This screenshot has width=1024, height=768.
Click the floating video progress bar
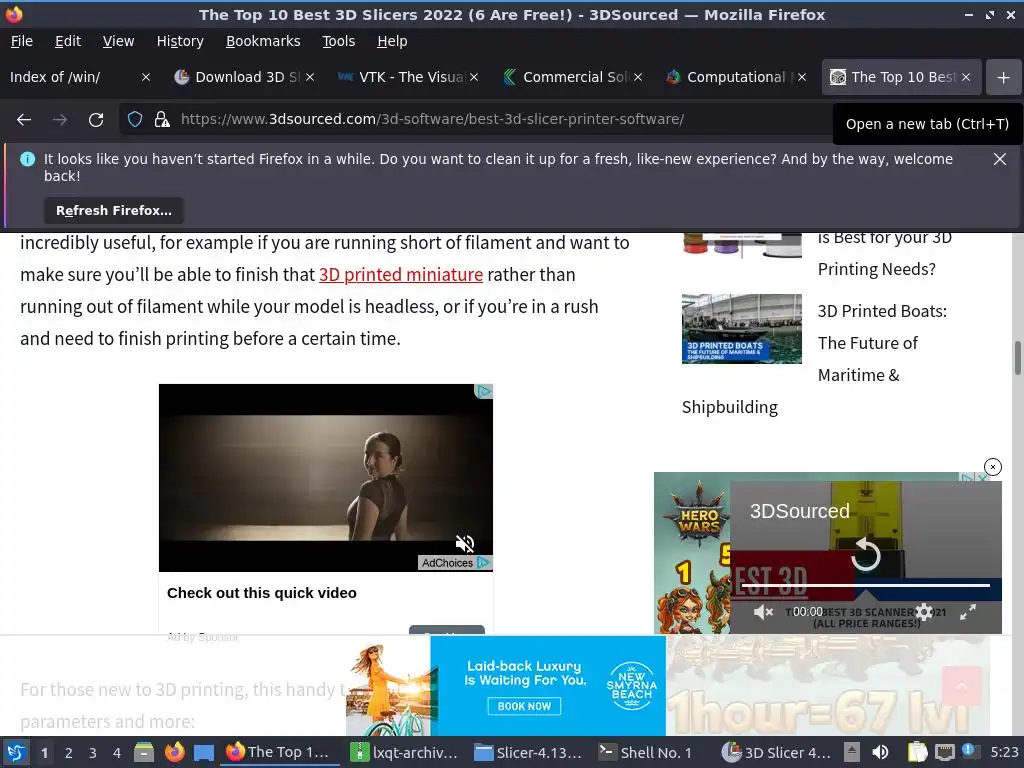point(866,586)
